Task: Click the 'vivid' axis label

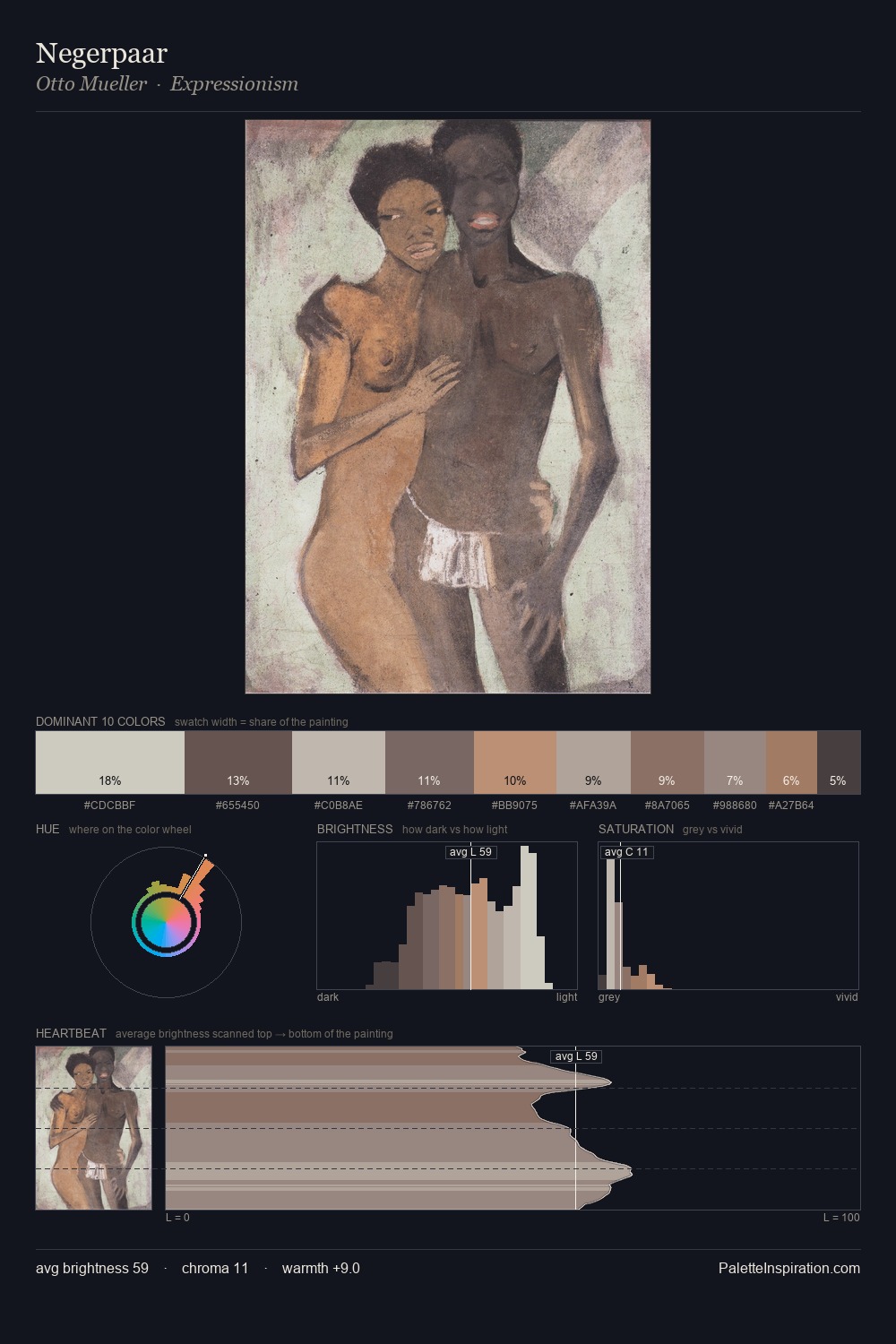Action: pyautogui.click(x=847, y=997)
